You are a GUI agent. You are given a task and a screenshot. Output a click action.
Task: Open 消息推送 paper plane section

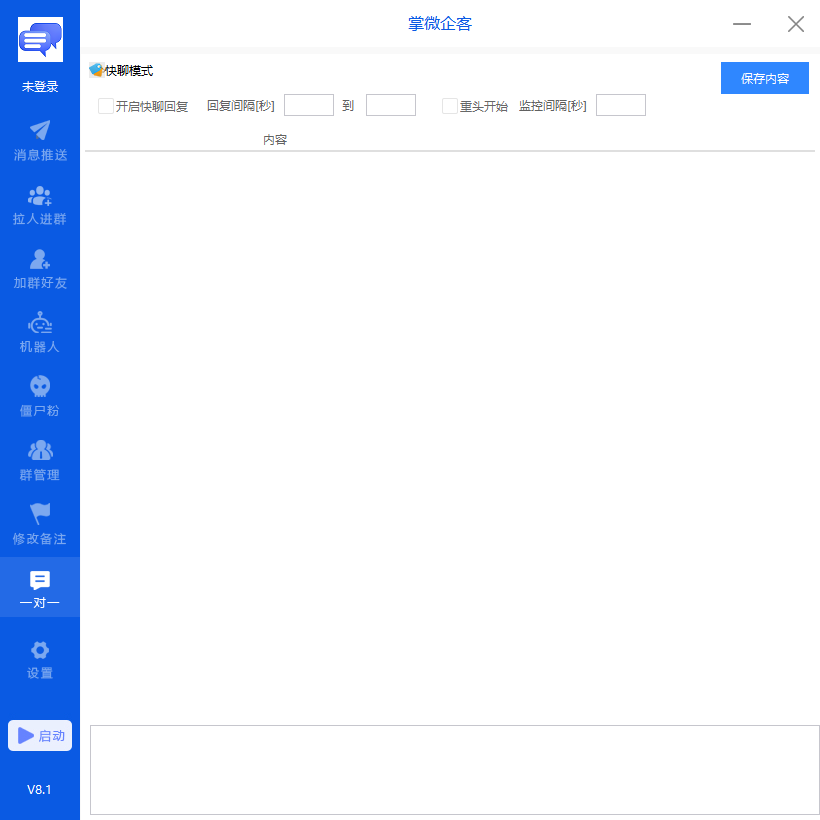coord(40,141)
